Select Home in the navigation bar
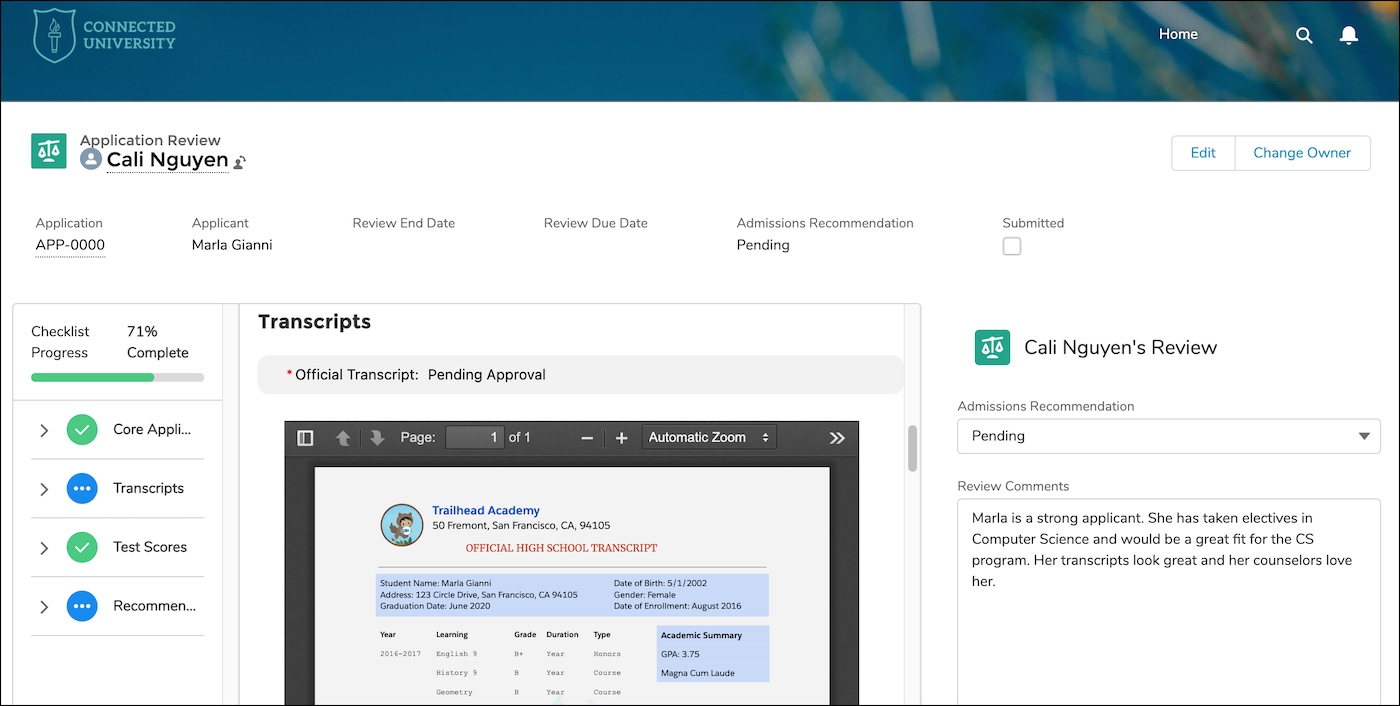1400x706 pixels. [x=1177, y=34]
